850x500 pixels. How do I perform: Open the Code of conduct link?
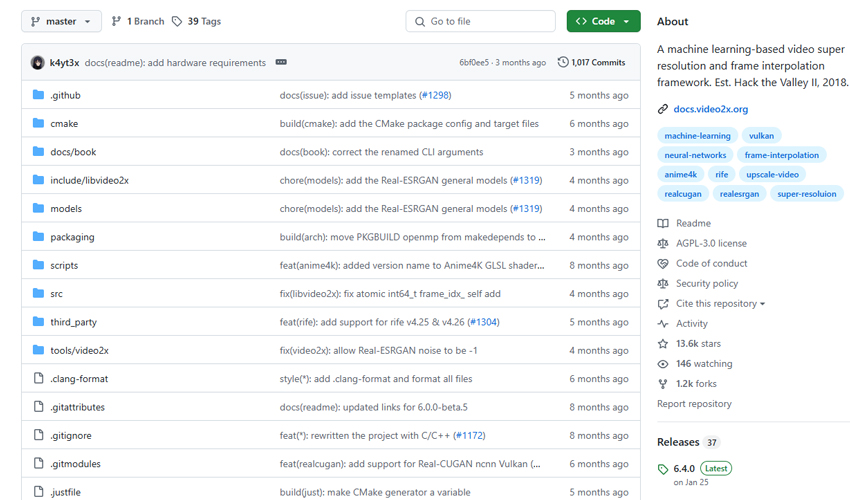coord(711,264)
